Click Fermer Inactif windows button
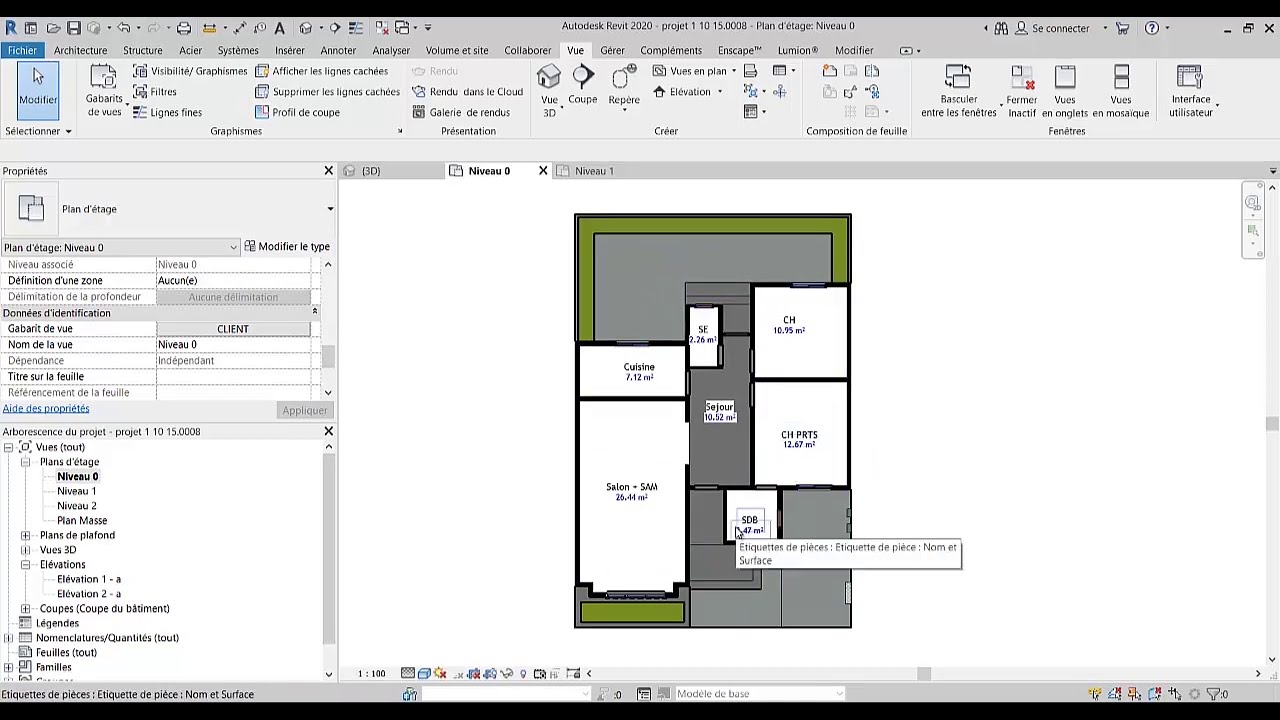Screen dimensions: 1280x720 point(1022,91)
